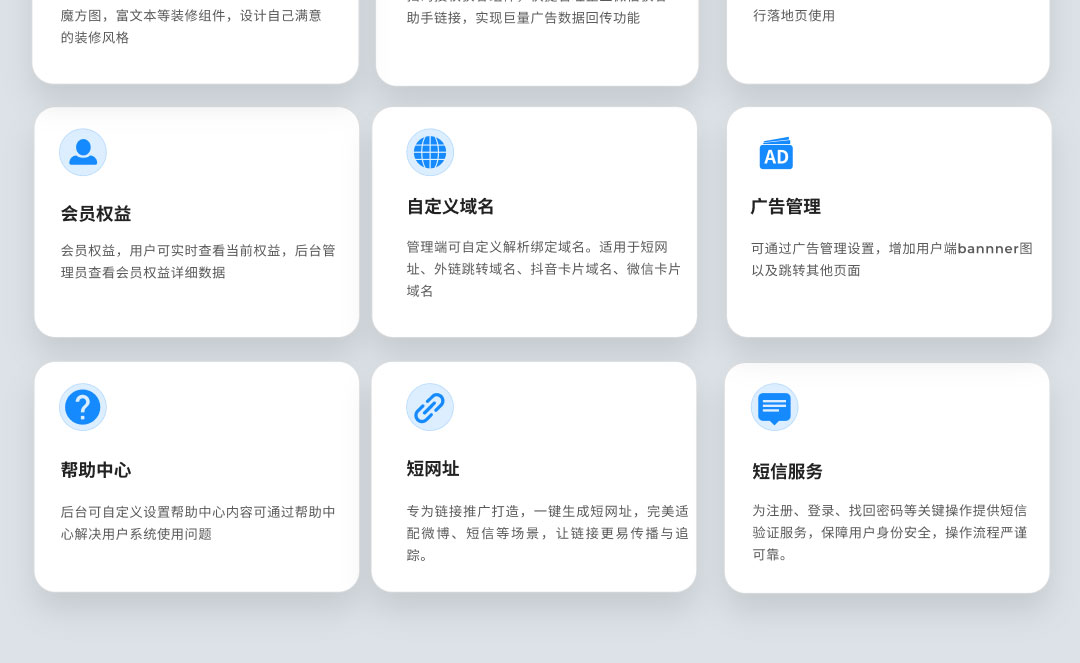
Task: Open the 广告管理 title
Action: (786, 207)
